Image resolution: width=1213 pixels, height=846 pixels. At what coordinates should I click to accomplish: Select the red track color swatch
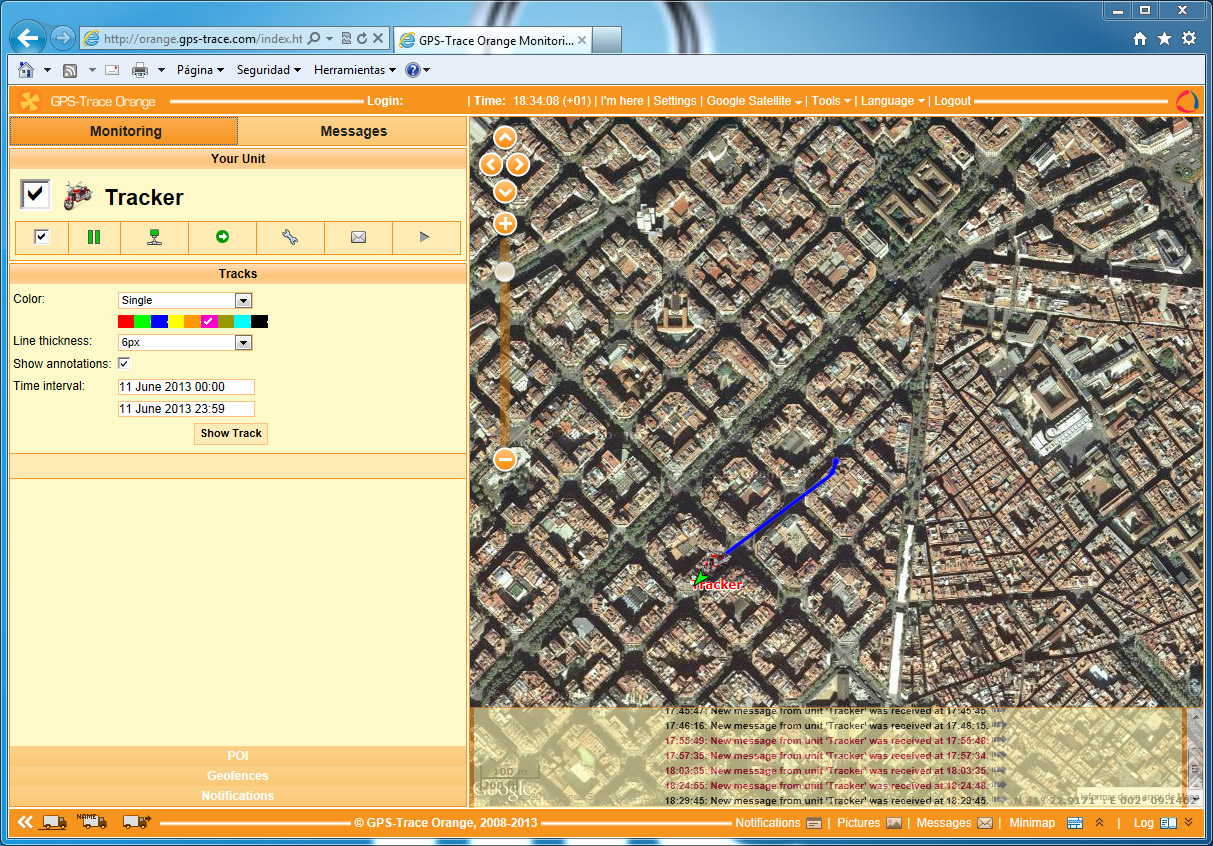[x=126, y=321]
